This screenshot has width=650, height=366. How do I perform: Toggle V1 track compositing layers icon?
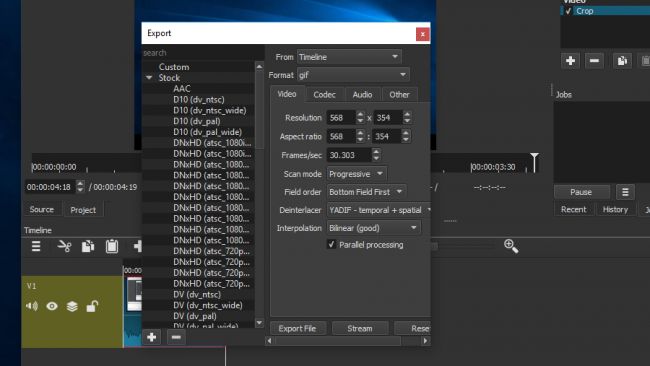pyautogui.click(x=72, y=306)
